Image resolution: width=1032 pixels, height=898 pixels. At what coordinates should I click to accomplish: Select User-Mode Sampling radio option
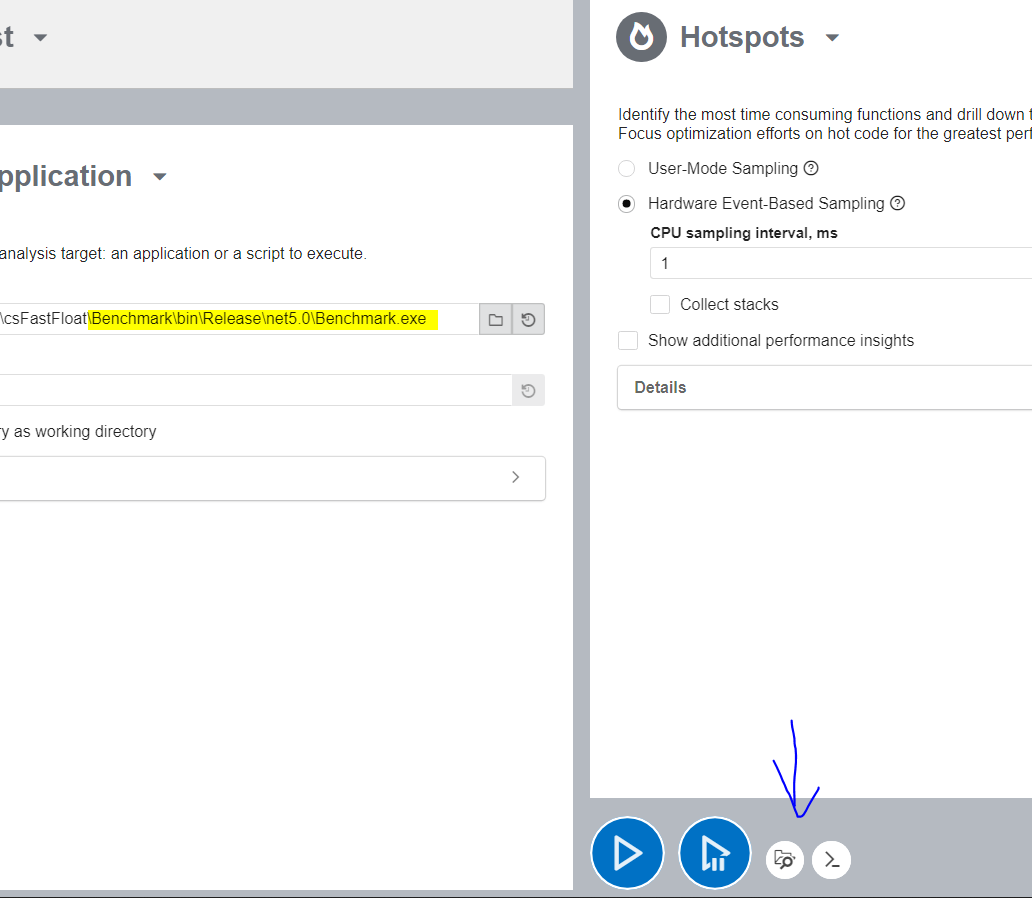(627, 169)
